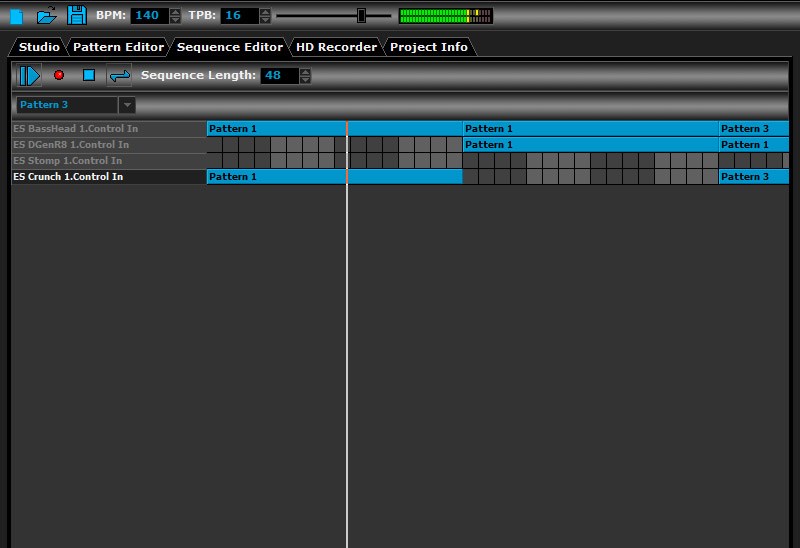800x548 pixels.
Task: Increase TPB with the up arrow
Action: click(x=265, y=12)
